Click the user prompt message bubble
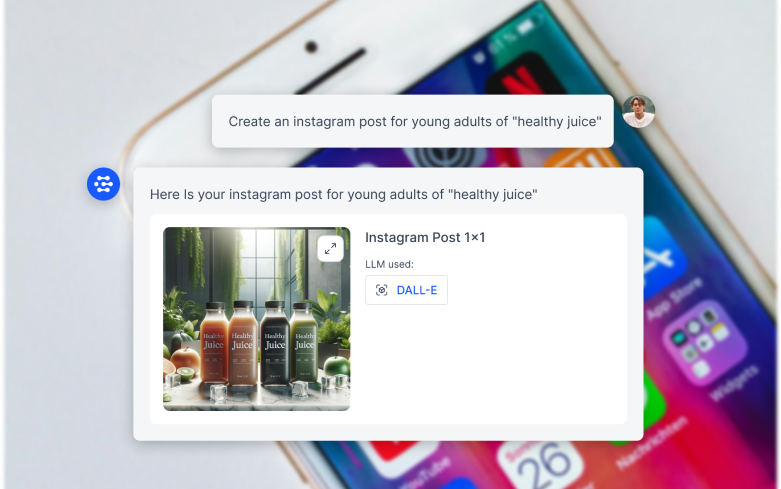Image resolution: width=781 pixels, height=489 pixels. point(413,121)
